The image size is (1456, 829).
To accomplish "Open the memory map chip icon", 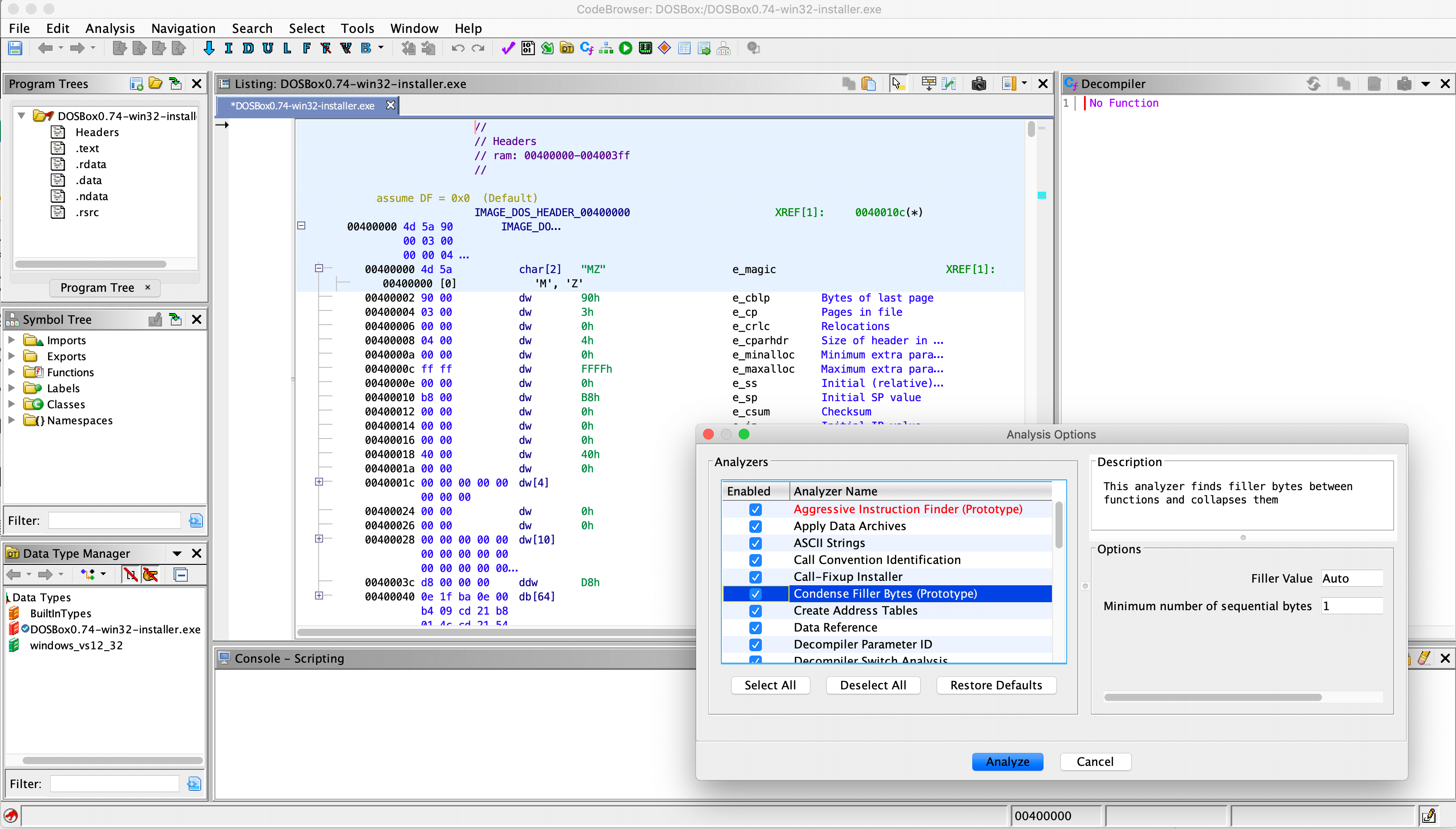I will [x=645, y=48].
